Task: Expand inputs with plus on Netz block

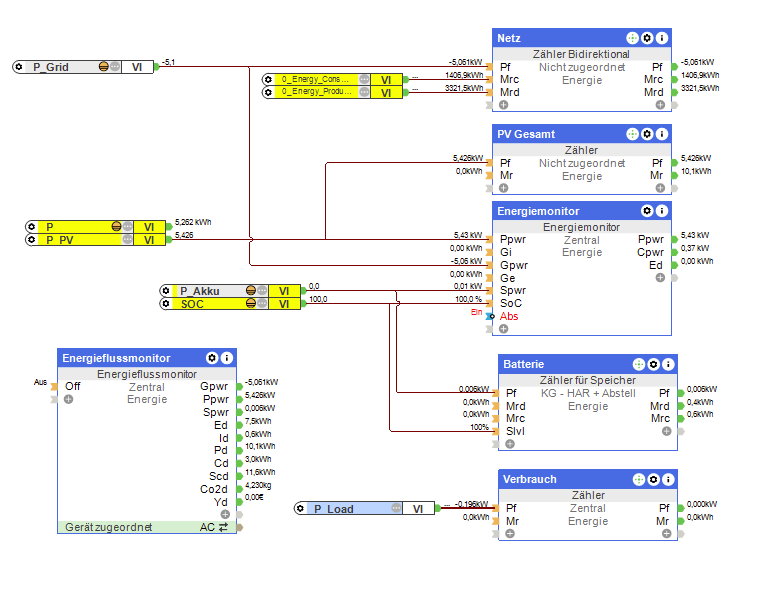Action: [x=504, y=104]
